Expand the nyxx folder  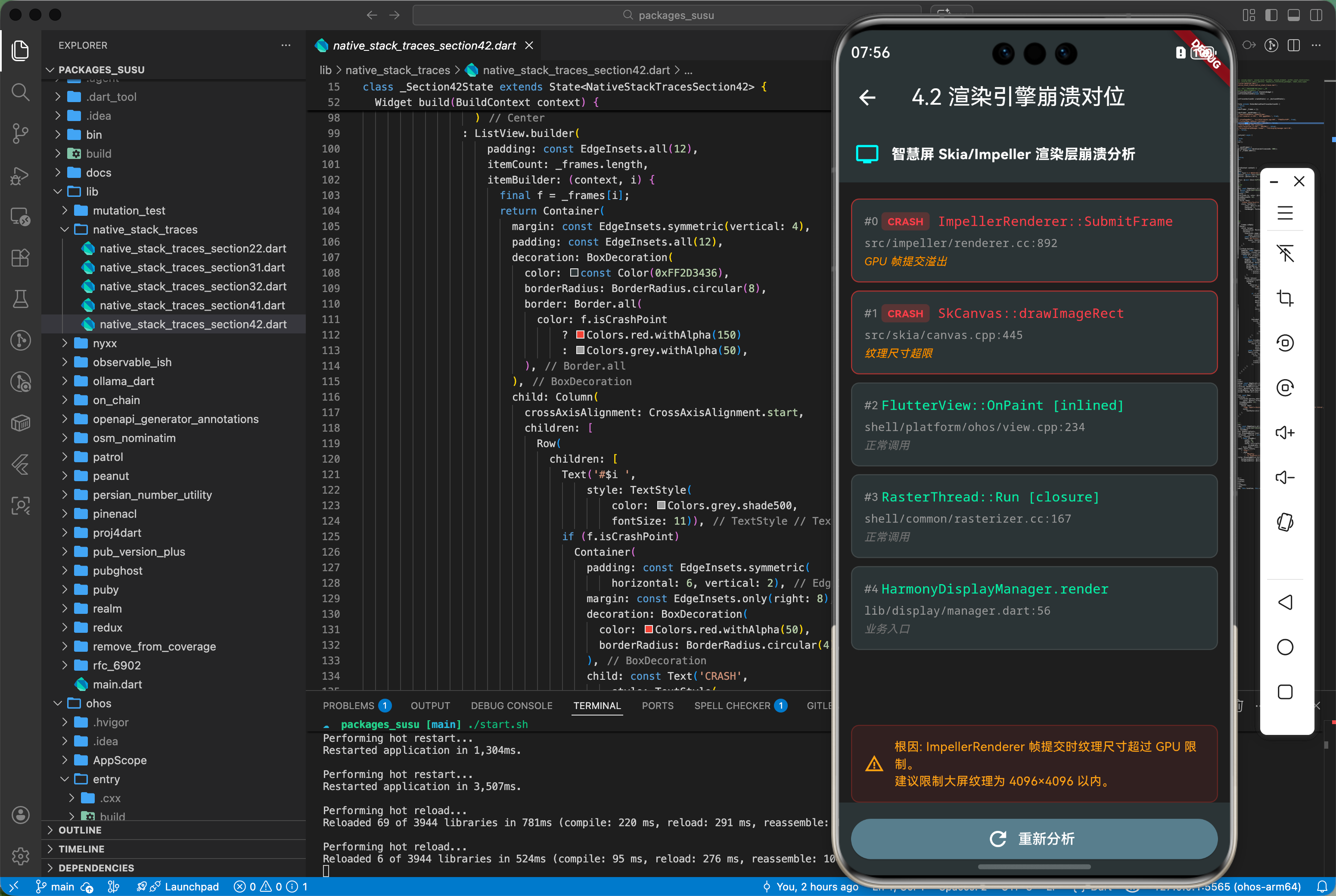tap(105, 343)
